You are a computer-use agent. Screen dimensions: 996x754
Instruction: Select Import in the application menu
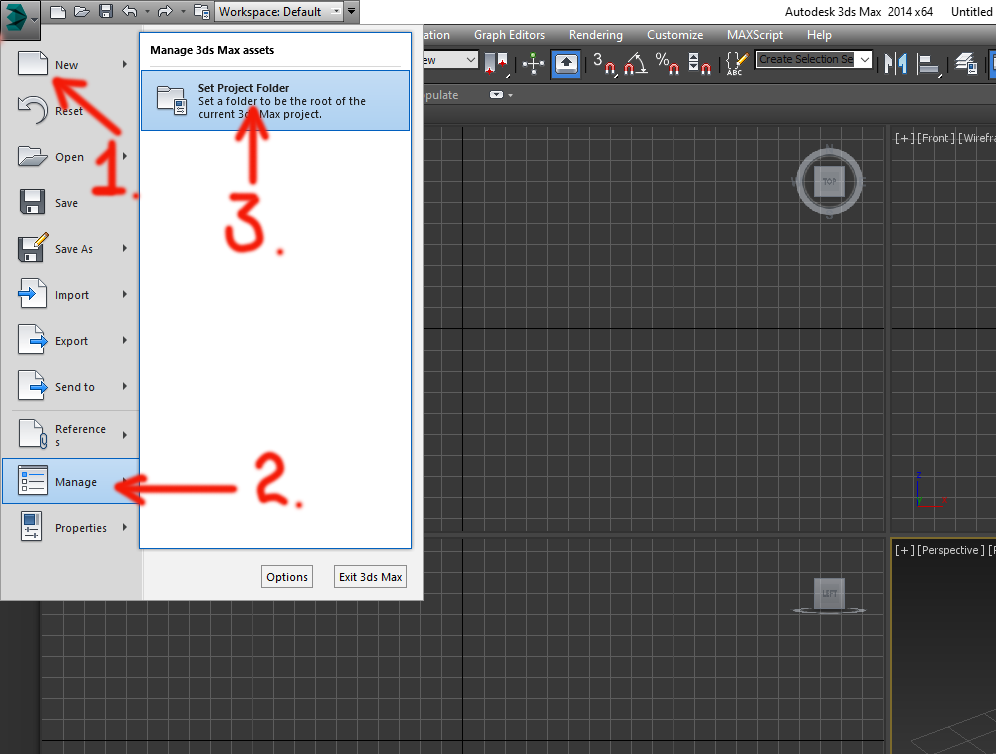(x=71, y=295)
